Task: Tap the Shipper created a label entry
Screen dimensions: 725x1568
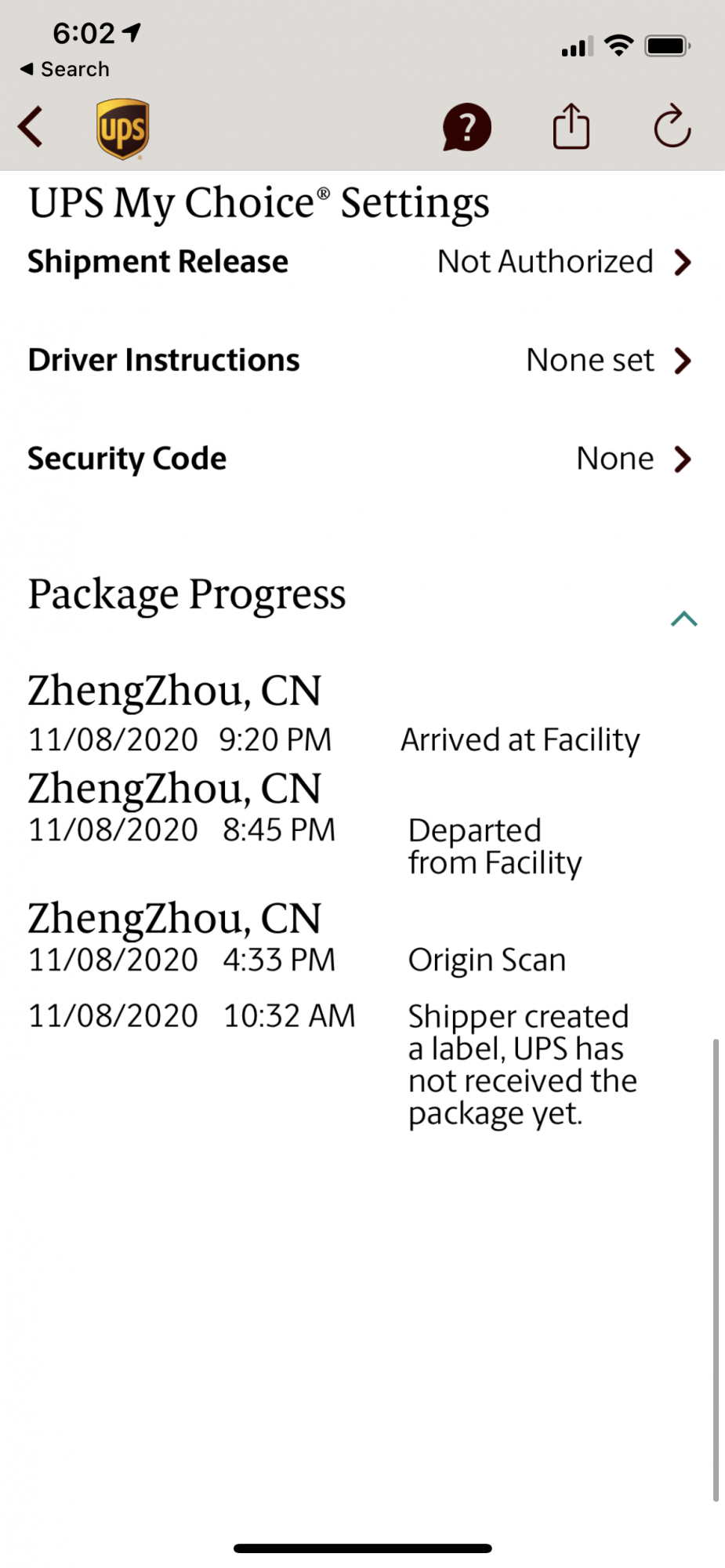Action: (522, 1065)
